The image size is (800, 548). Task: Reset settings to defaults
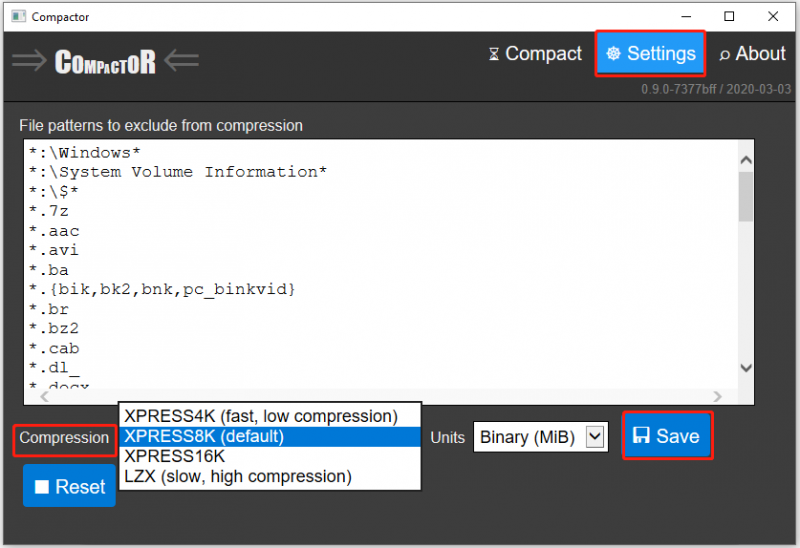tap(69, 486)
